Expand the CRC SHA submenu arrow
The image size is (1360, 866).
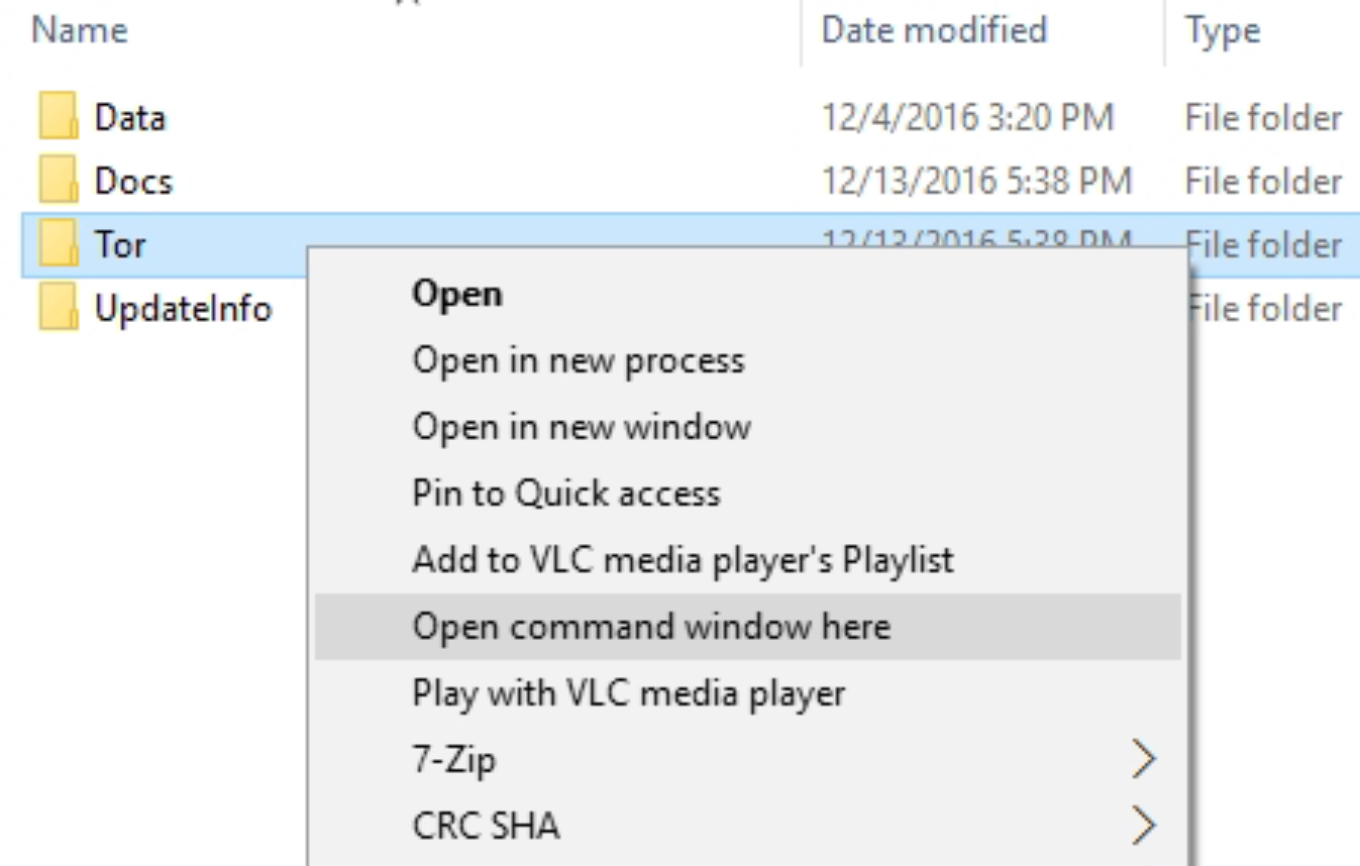(x=1143, y=827)
